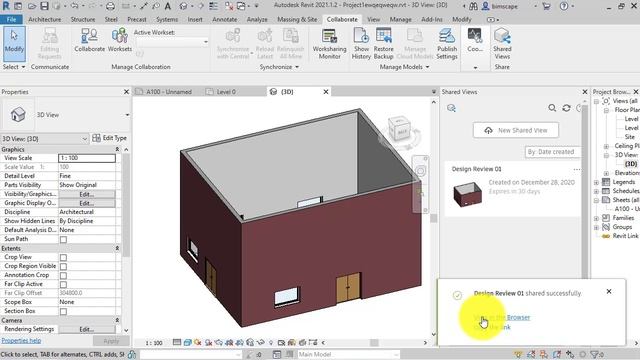Enable the Sun Path checkbox

63,240
